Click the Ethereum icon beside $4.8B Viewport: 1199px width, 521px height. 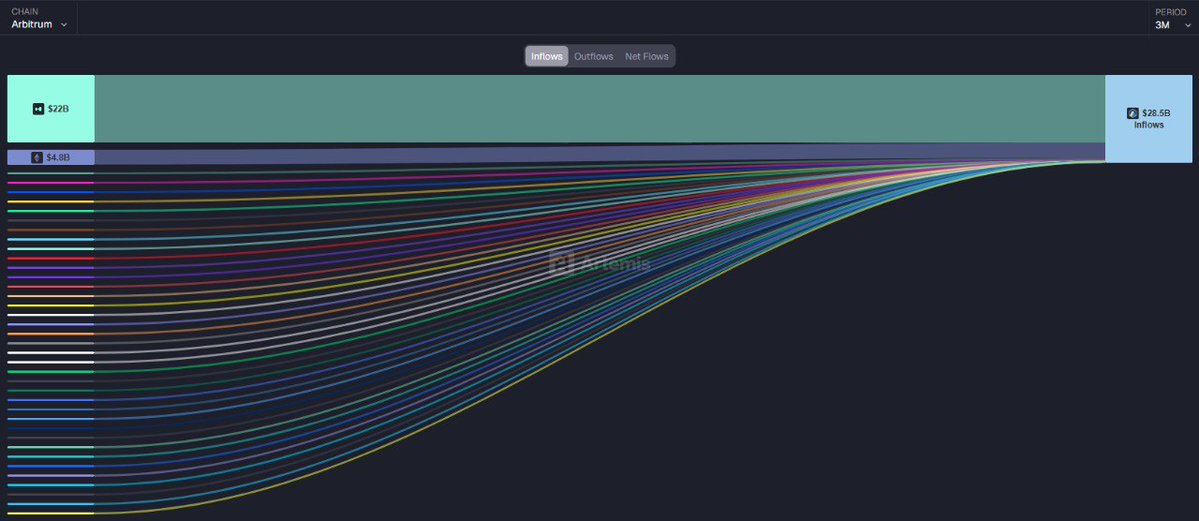click(37, 157)
